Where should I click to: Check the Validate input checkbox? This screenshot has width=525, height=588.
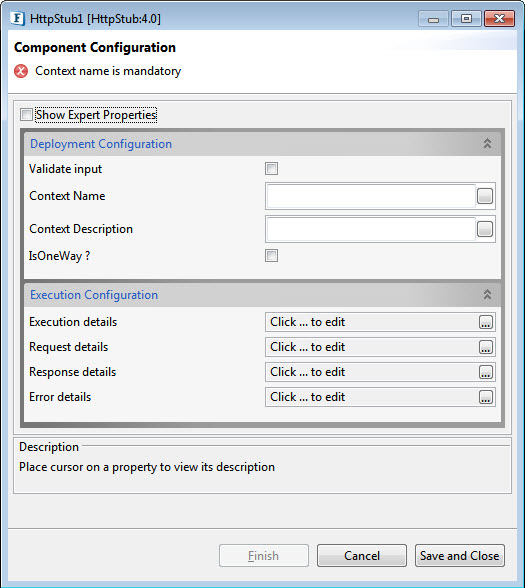[x=272, y=169]
